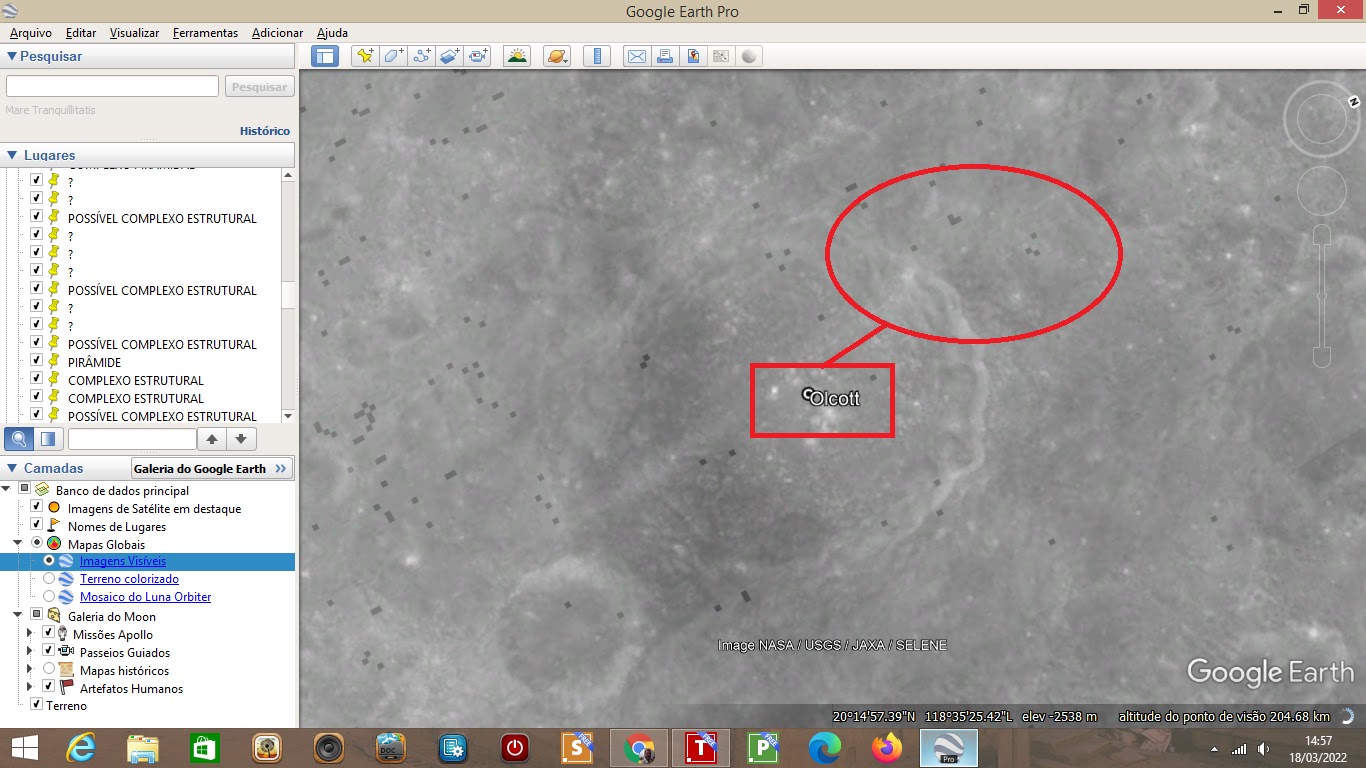Toggle Artefatos Humanos checkbox
The image size is (1366, 768).
tap(49, 688)
